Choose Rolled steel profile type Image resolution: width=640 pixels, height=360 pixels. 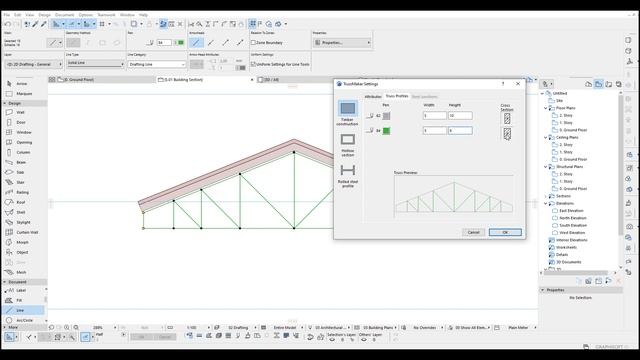click(347, 176)
